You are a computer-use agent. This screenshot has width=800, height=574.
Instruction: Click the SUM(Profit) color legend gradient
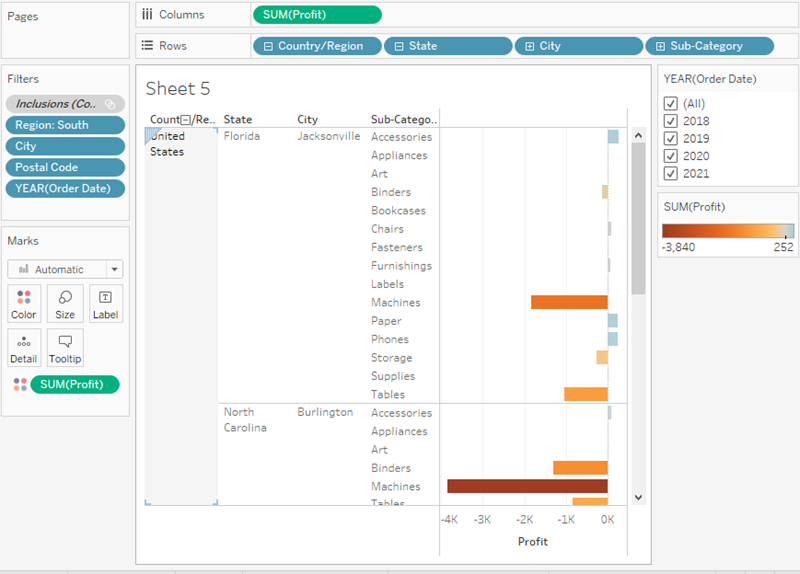[727, 230]
